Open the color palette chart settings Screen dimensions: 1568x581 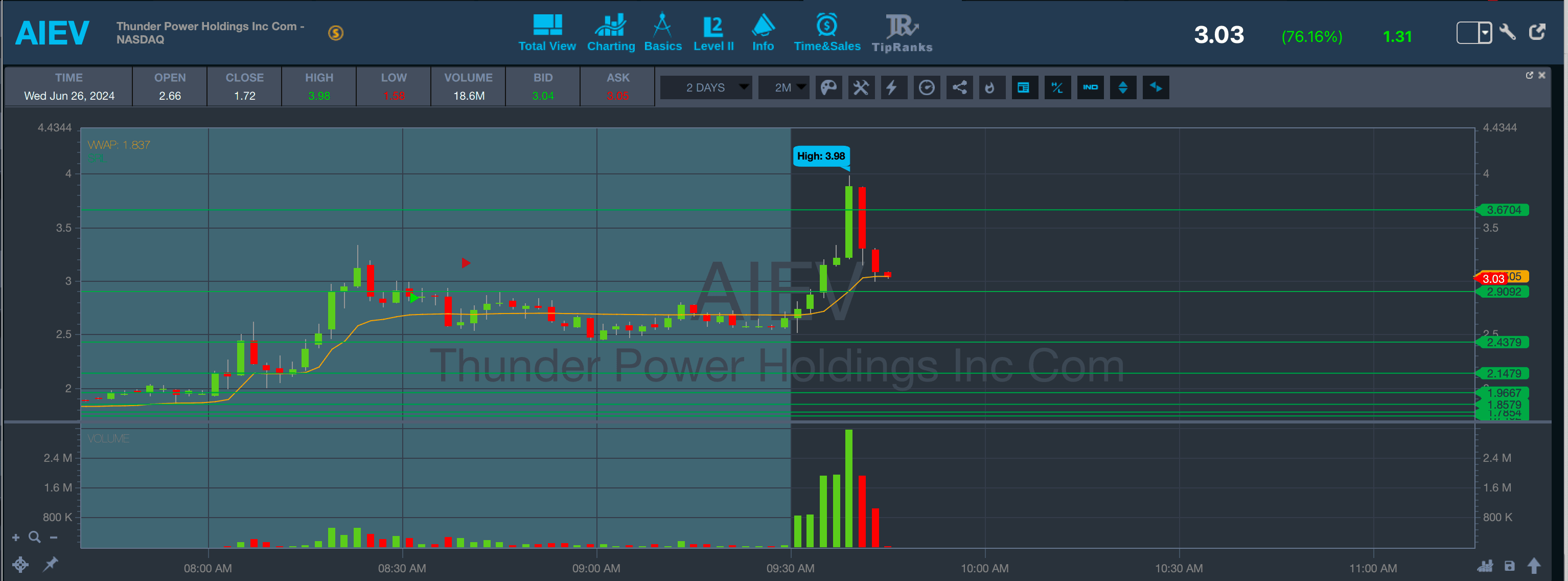click(x=828, y=87)
